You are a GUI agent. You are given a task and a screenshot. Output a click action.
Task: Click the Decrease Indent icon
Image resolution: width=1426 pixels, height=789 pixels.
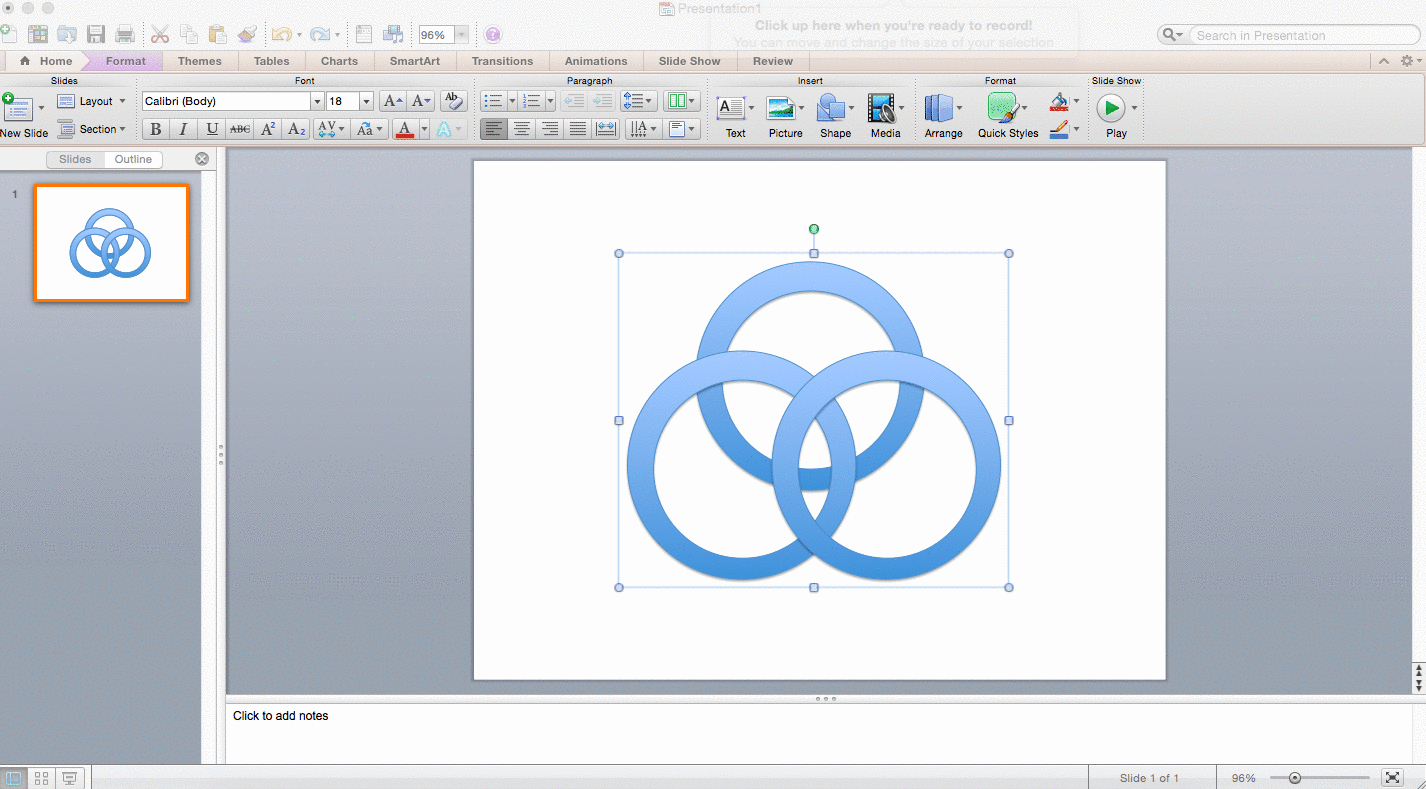tap(573, 101)
